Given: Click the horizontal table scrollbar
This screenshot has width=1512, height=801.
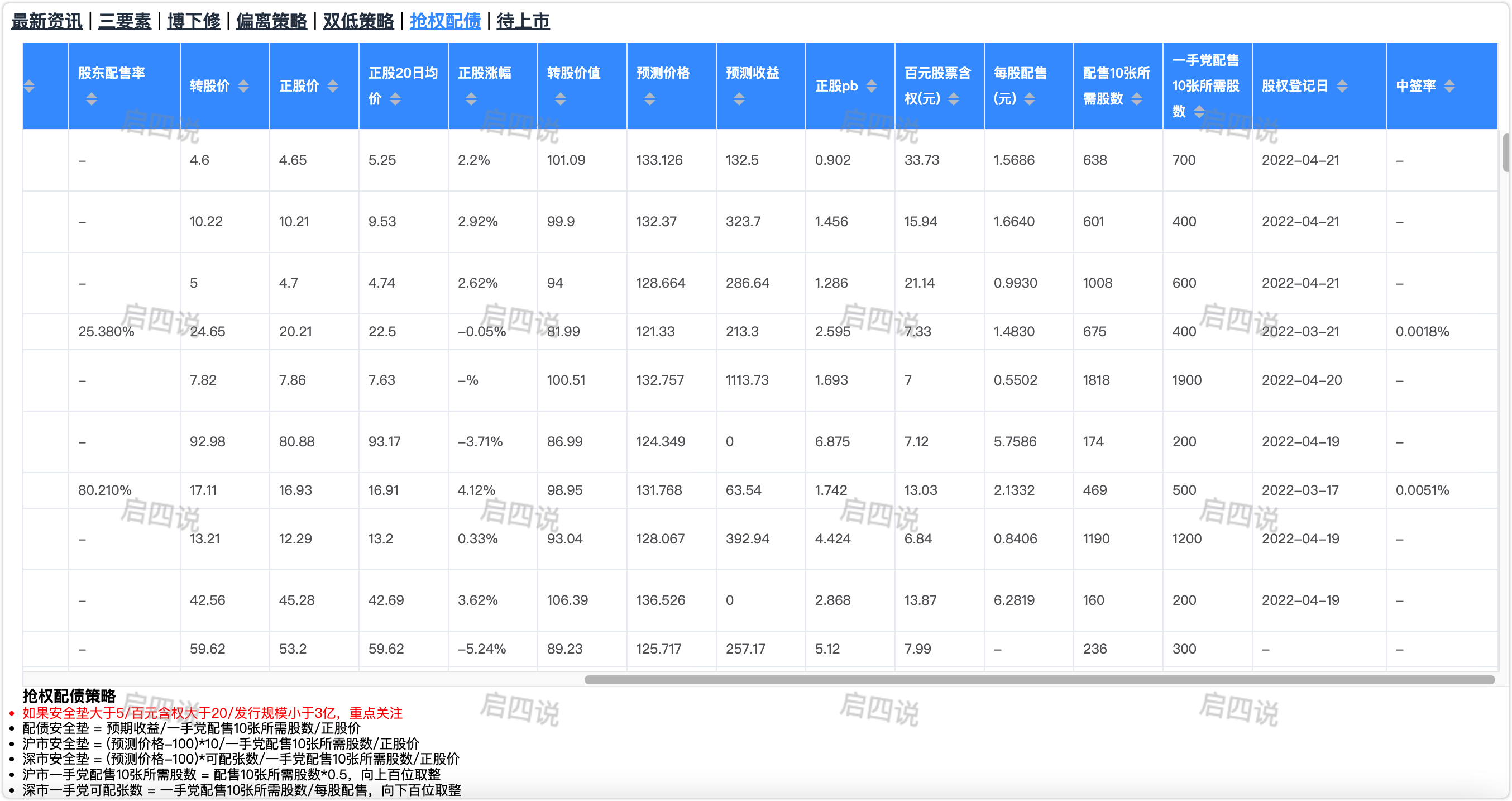Looking at the screenshot, I should 1039,679.
